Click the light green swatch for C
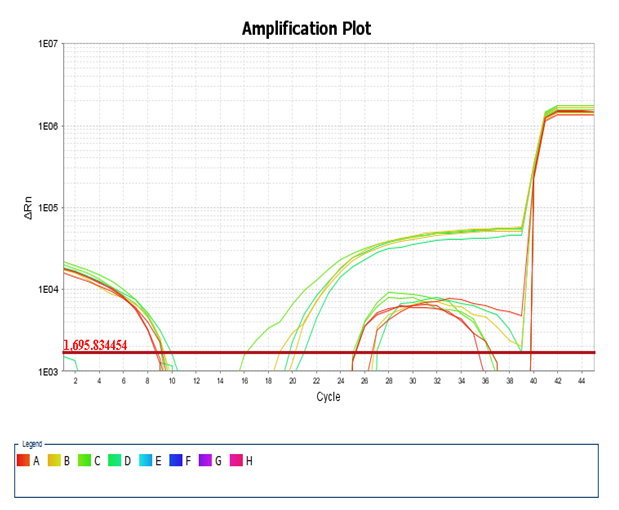Viewport: 619px width, 510px height. [x=84, y=460]
